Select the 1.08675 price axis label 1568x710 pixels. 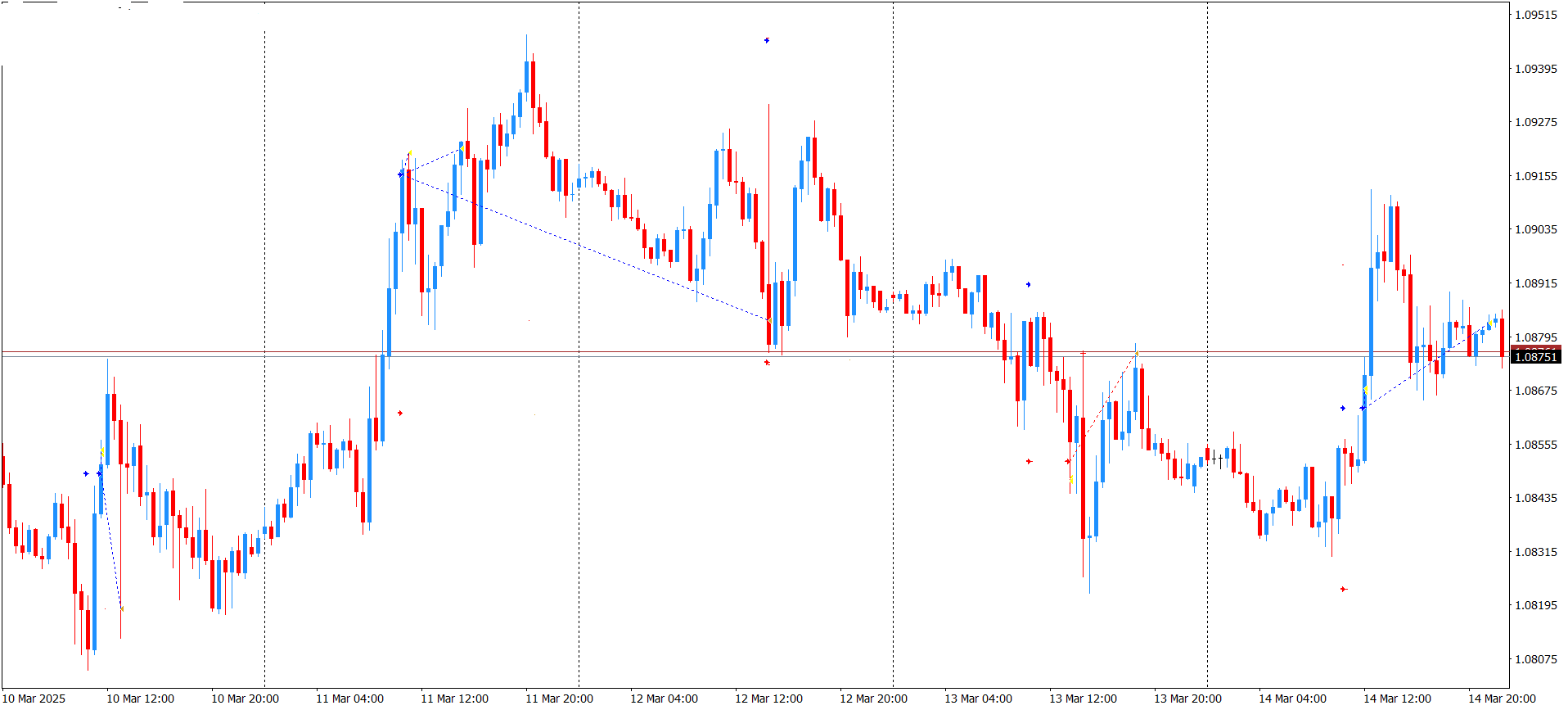(x=1536, y=391)
